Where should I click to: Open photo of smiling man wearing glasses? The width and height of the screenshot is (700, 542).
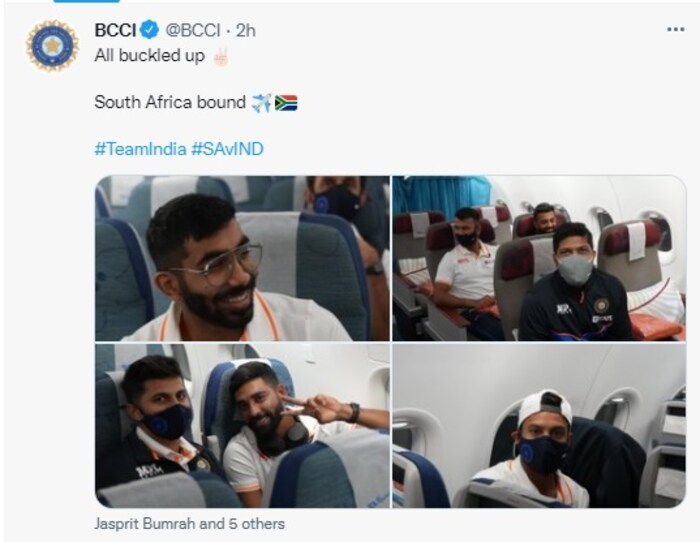(242, 258)
